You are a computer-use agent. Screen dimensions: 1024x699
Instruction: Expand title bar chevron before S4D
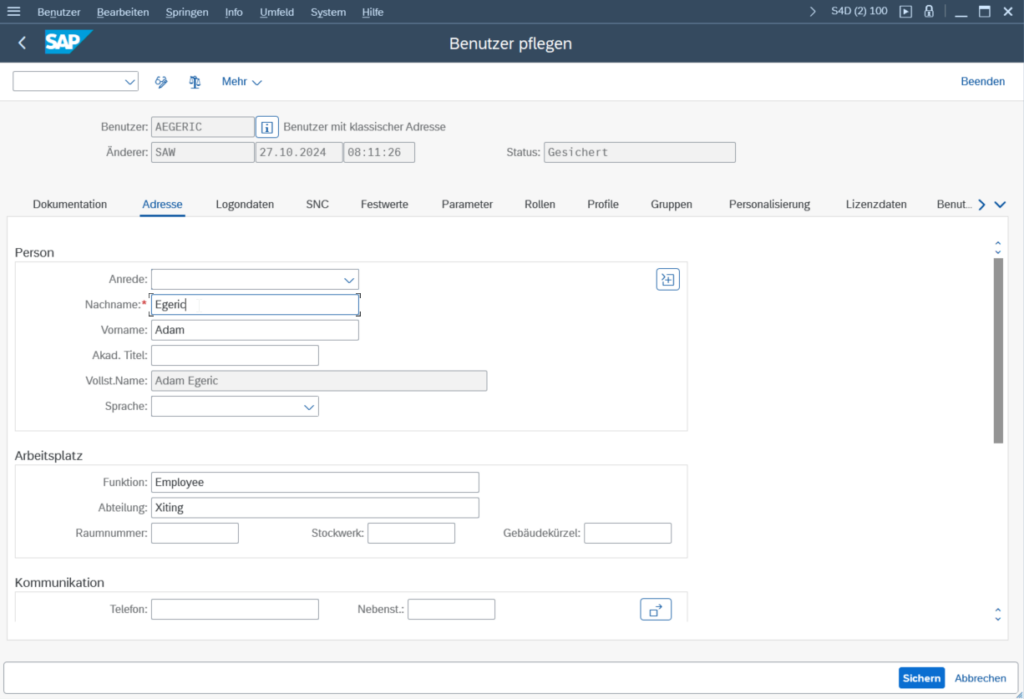coord(812,12)
